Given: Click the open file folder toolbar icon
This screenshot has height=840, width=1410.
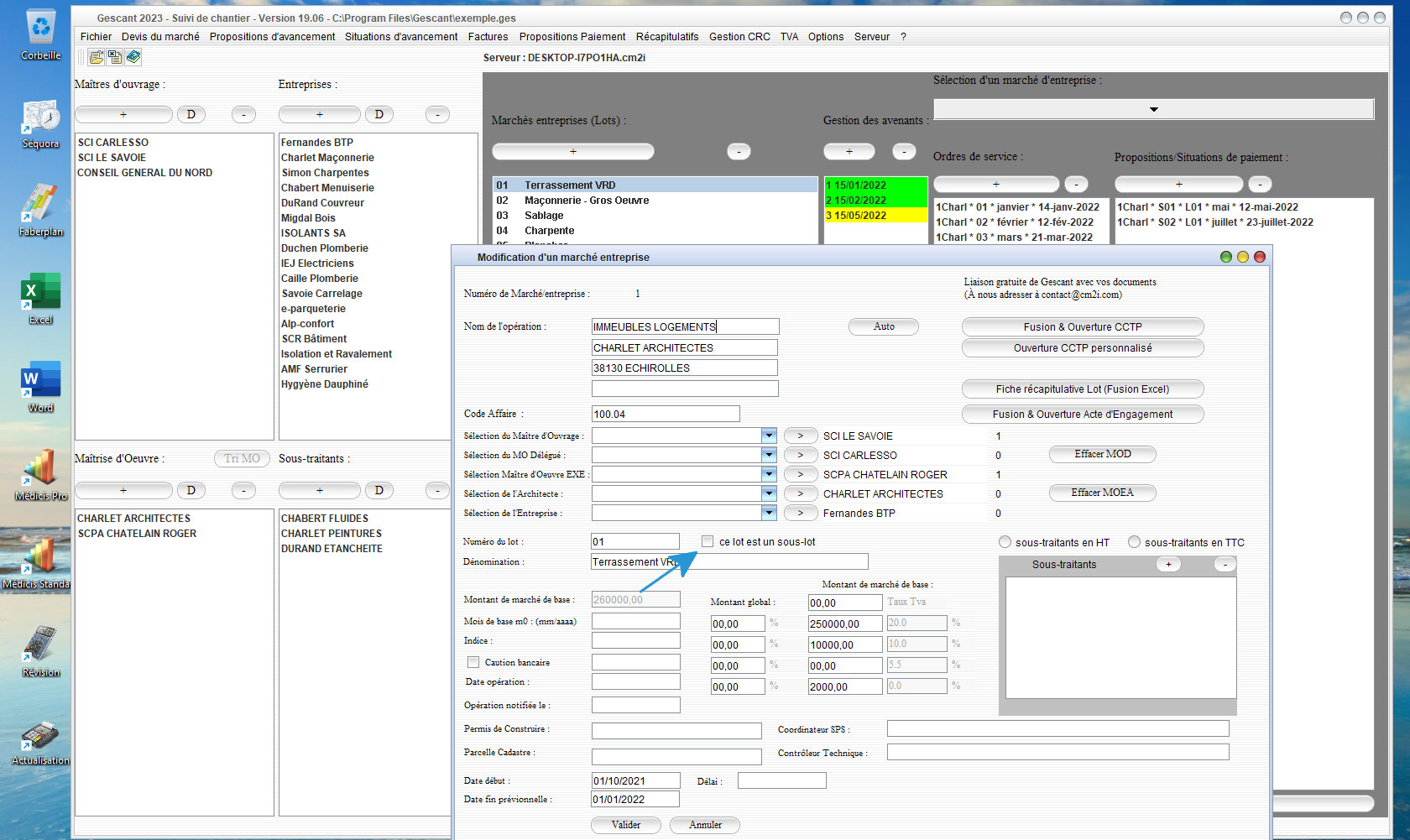Looking at the screenshot, I should (97, 57).
